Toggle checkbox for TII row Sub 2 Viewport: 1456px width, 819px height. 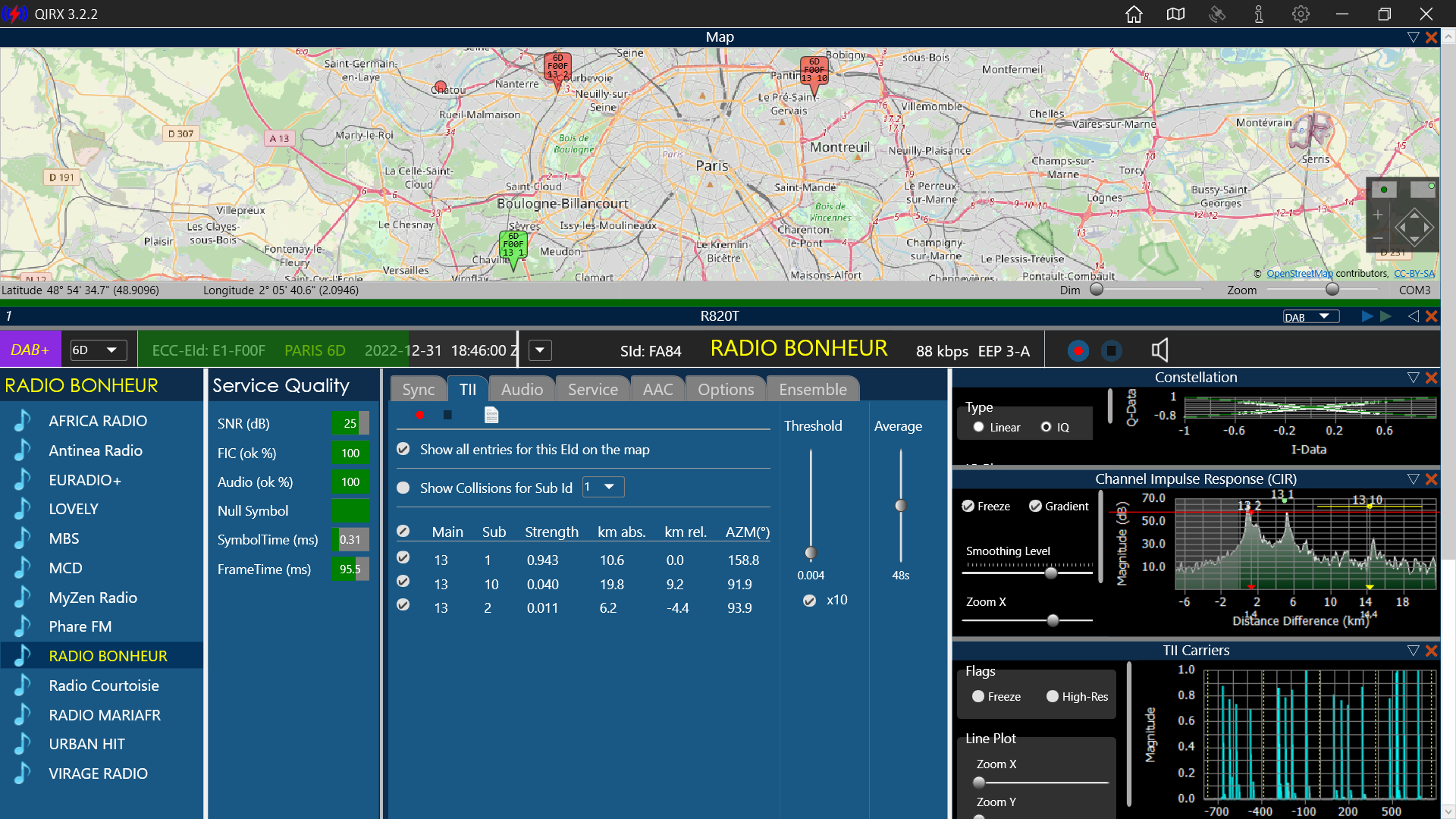click(403, 605)
